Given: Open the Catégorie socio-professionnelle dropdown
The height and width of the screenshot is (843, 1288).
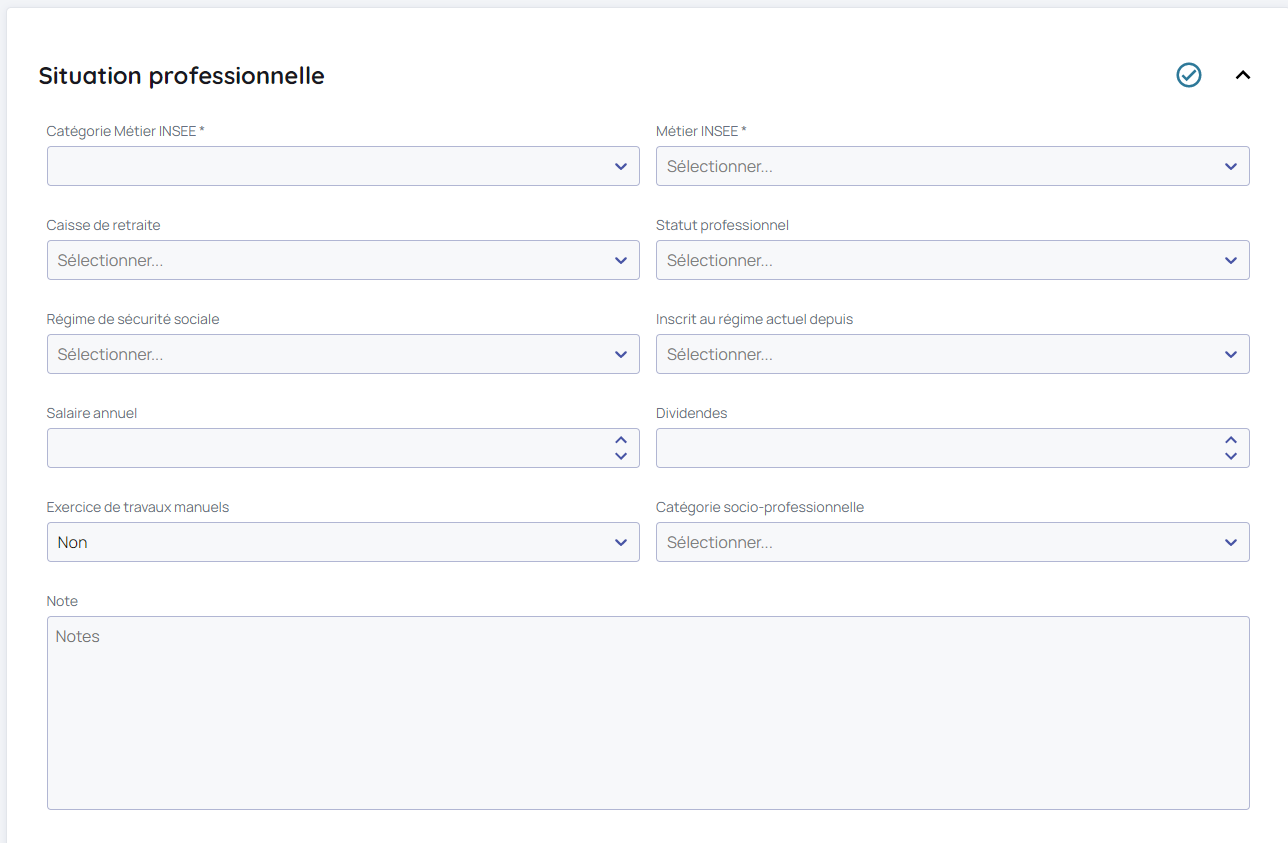Looking at the screenshot, I should pos(951,542).
